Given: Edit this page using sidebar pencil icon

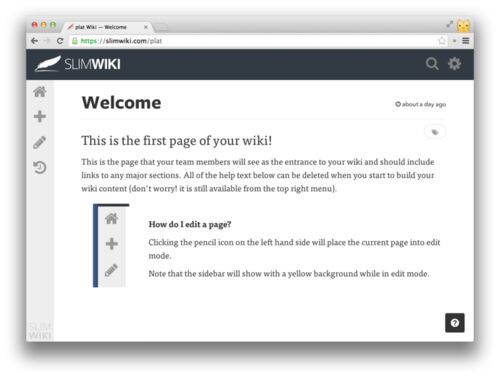Looking at the screenshot, I should click(40, 142).
